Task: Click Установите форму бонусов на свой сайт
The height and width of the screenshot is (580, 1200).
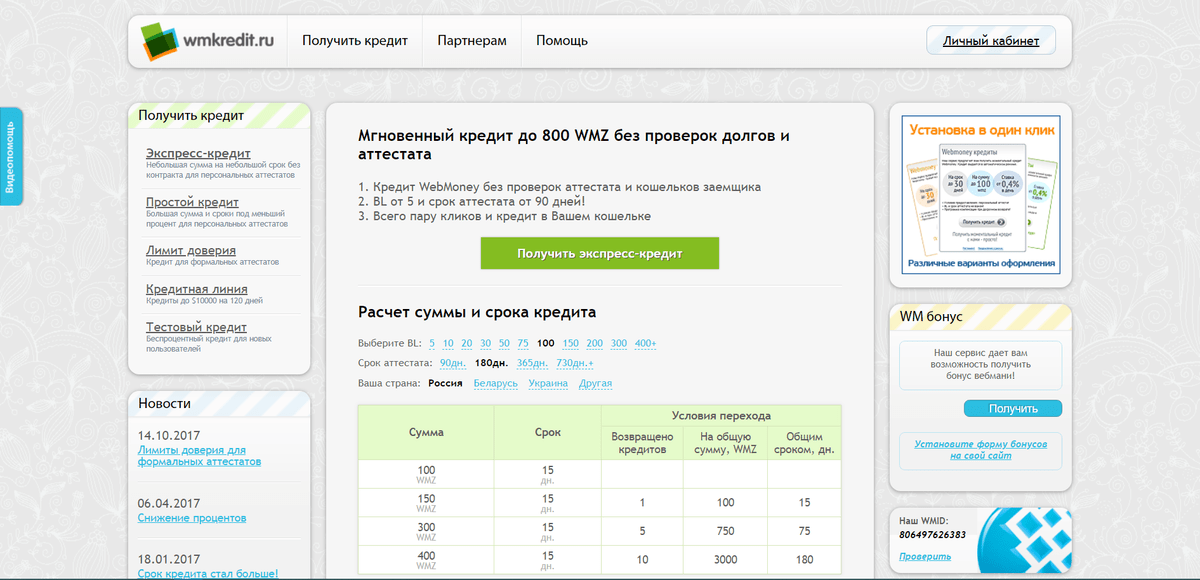Action: pos(980,449)
